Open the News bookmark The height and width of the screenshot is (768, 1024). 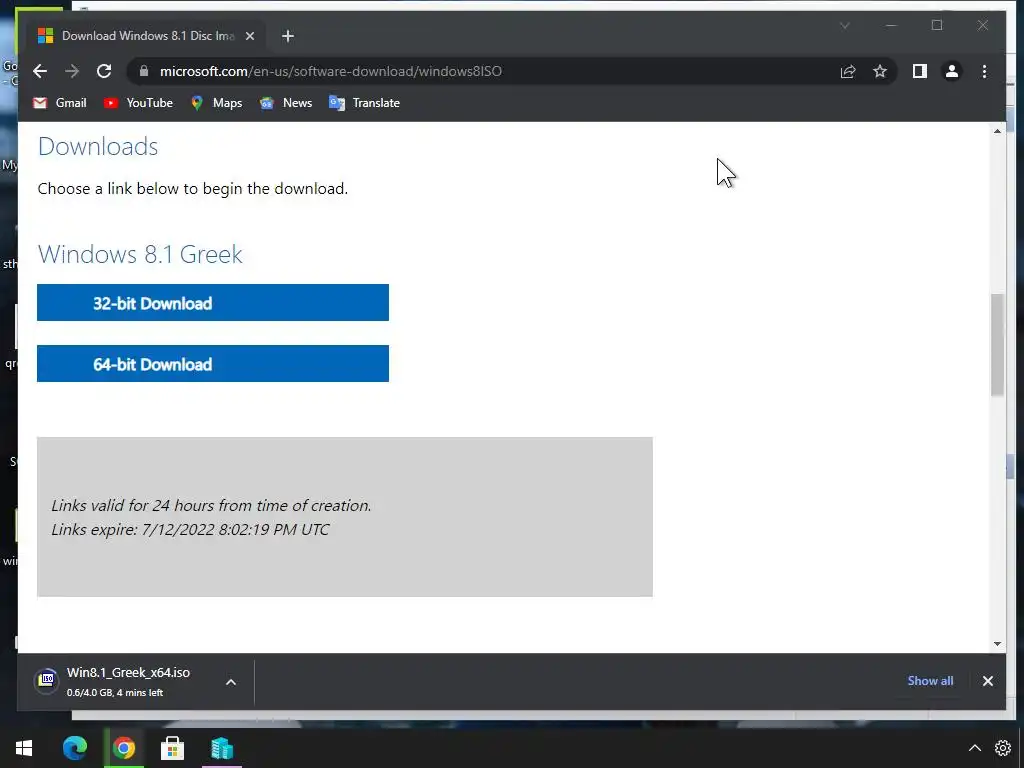(285, 103)
